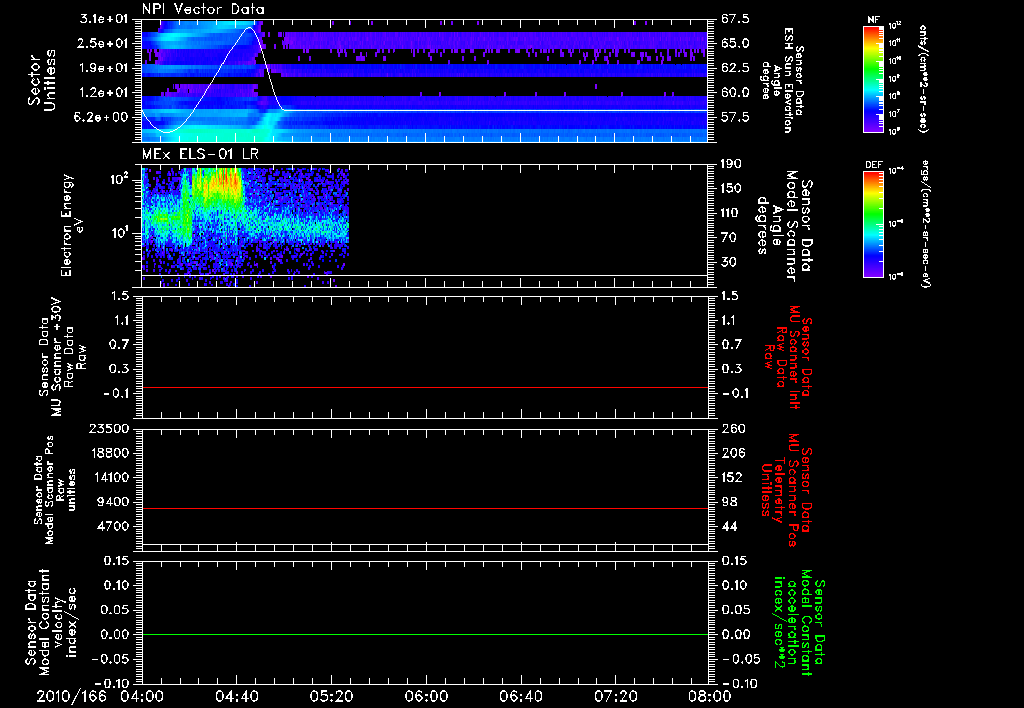Click the 'Model Scanner Pos Raw unitless' axis title
The height and width of the screenshot is (708, 1024).
[55, 490]
